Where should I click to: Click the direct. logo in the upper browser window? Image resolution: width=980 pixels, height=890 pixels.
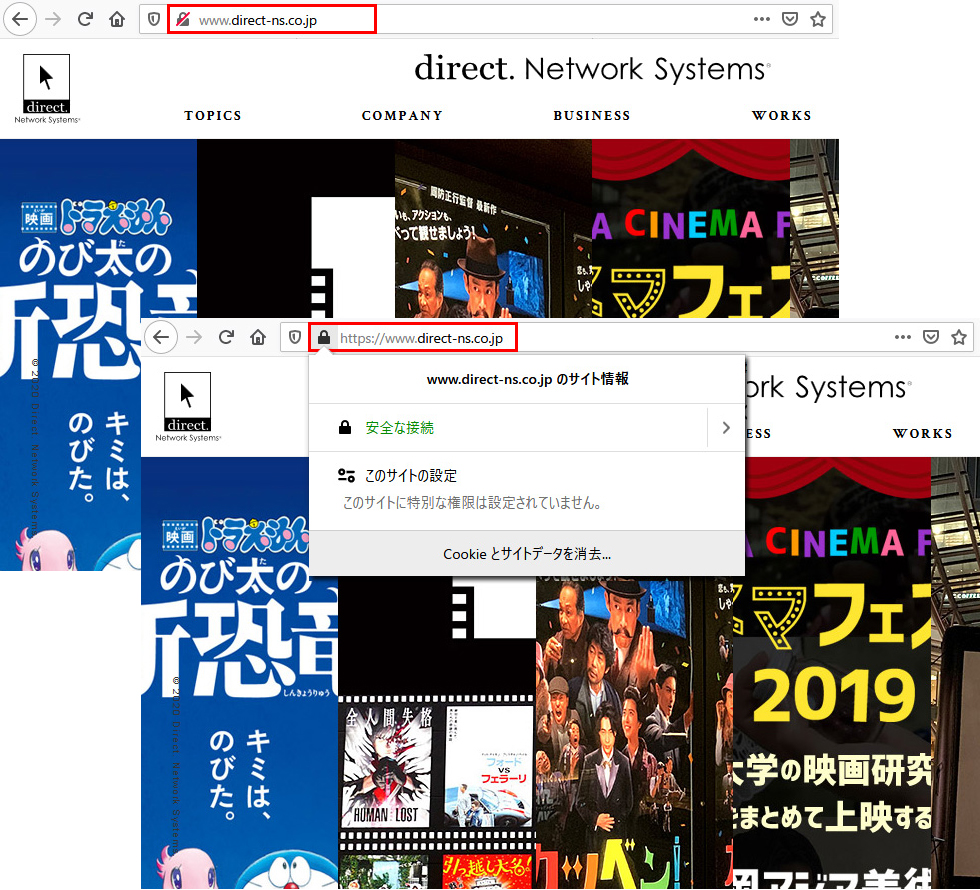[47, 89]
